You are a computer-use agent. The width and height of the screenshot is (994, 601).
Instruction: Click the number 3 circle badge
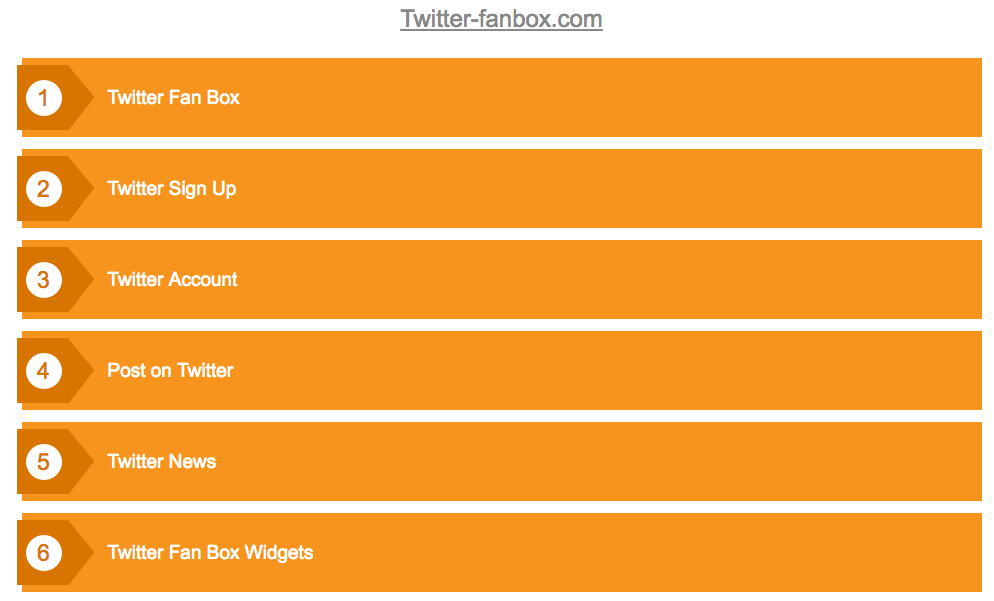pos(44,280)
